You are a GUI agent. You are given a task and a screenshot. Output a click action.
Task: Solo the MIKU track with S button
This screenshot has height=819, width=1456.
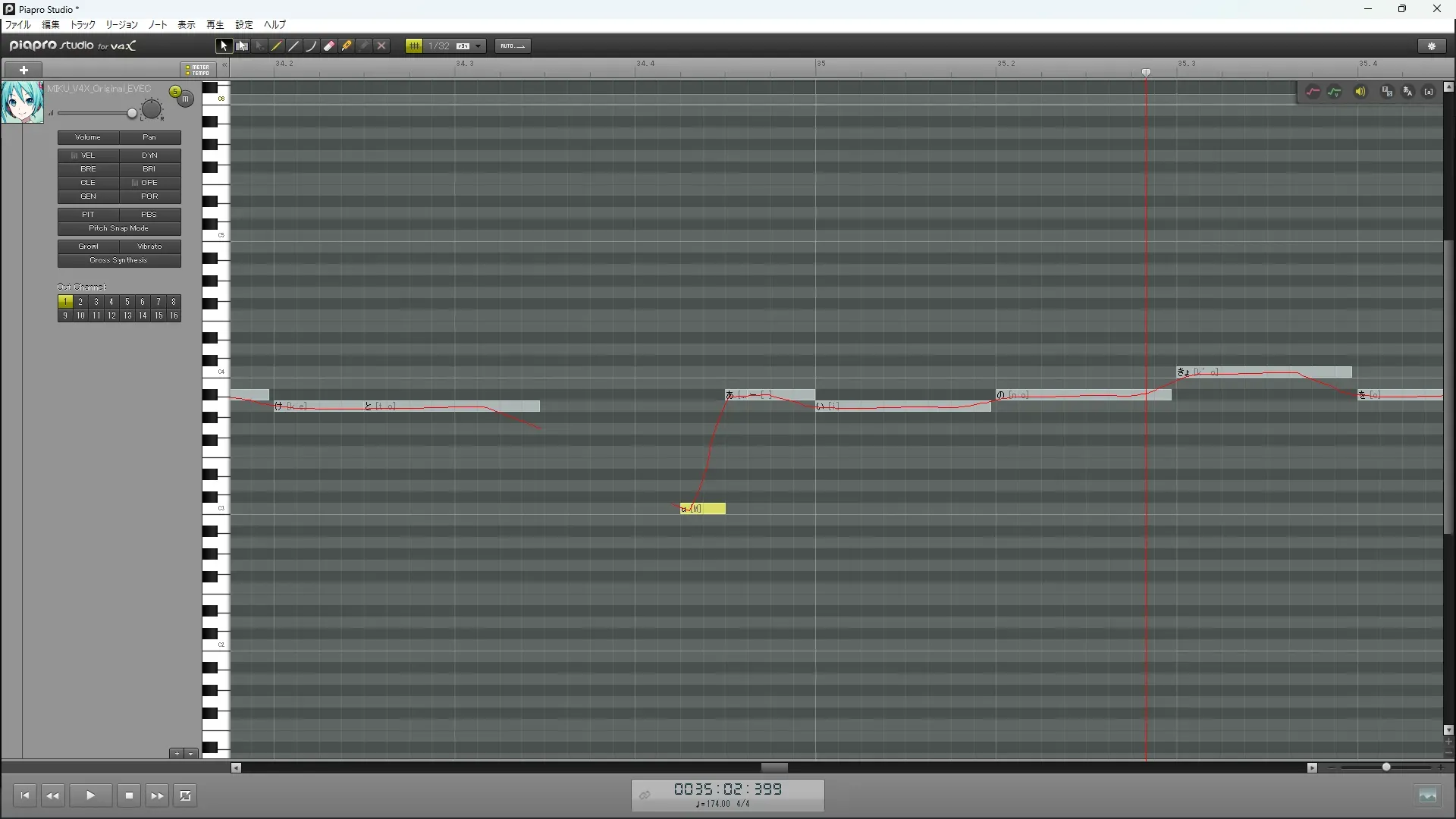pyautogui.click(x=175, y=92)
